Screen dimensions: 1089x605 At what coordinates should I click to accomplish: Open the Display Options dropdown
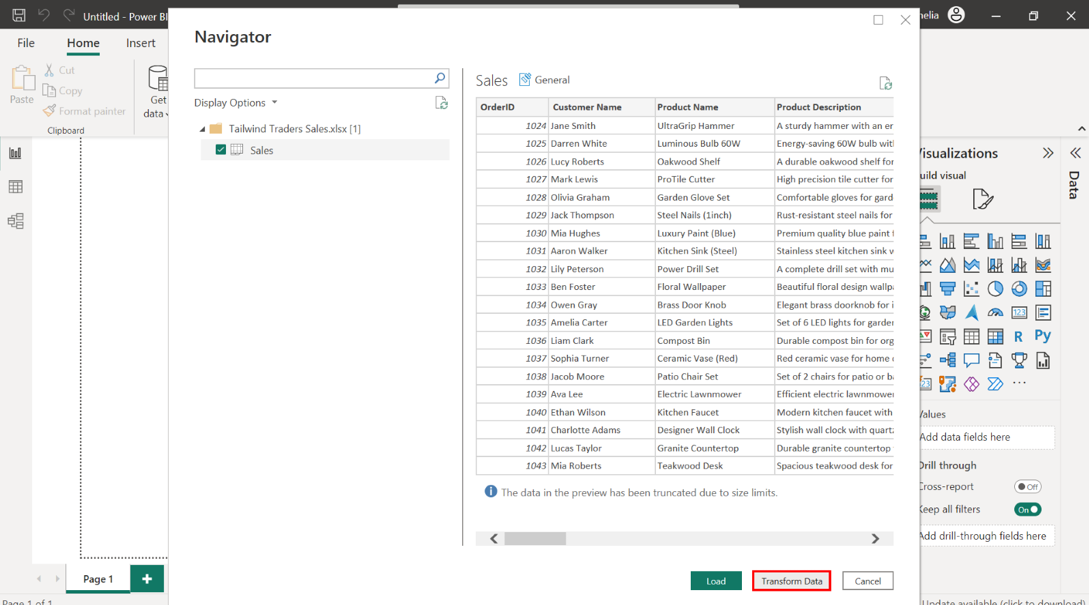pyautogui.click(x=236, y=103)
